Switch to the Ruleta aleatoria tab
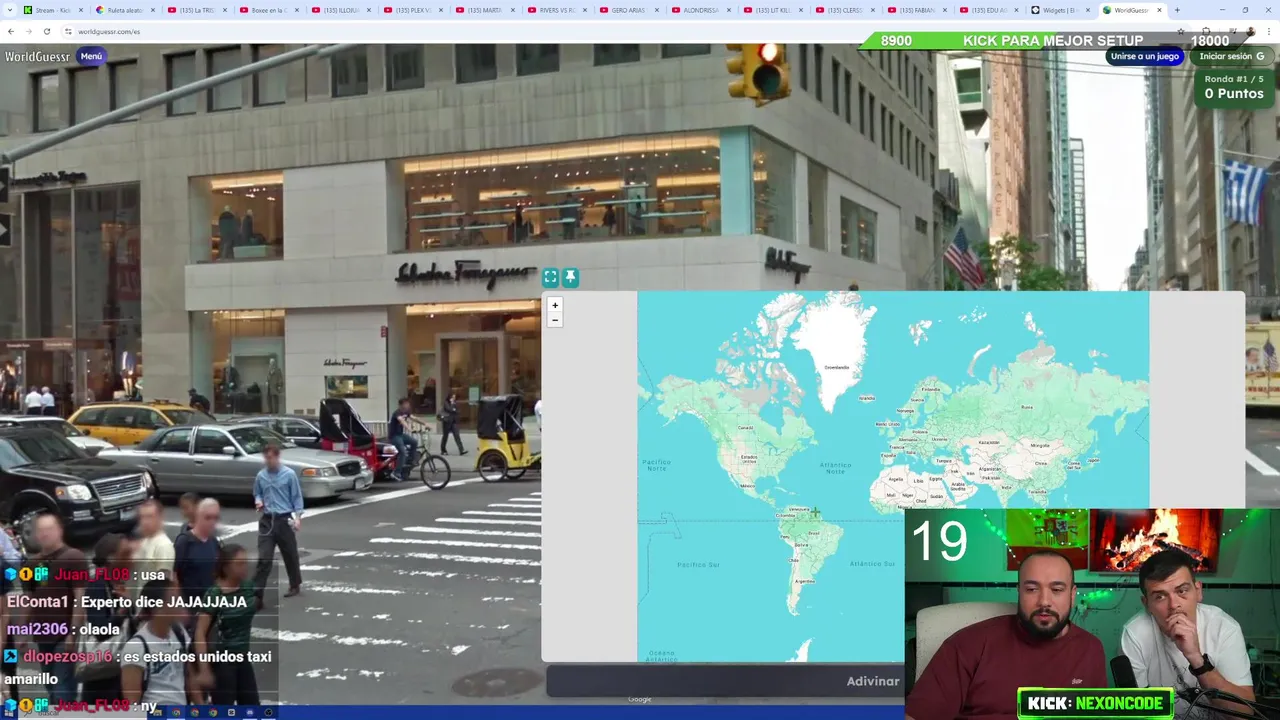This screenshot has height=720, width=1280. [x=124, y=10]
